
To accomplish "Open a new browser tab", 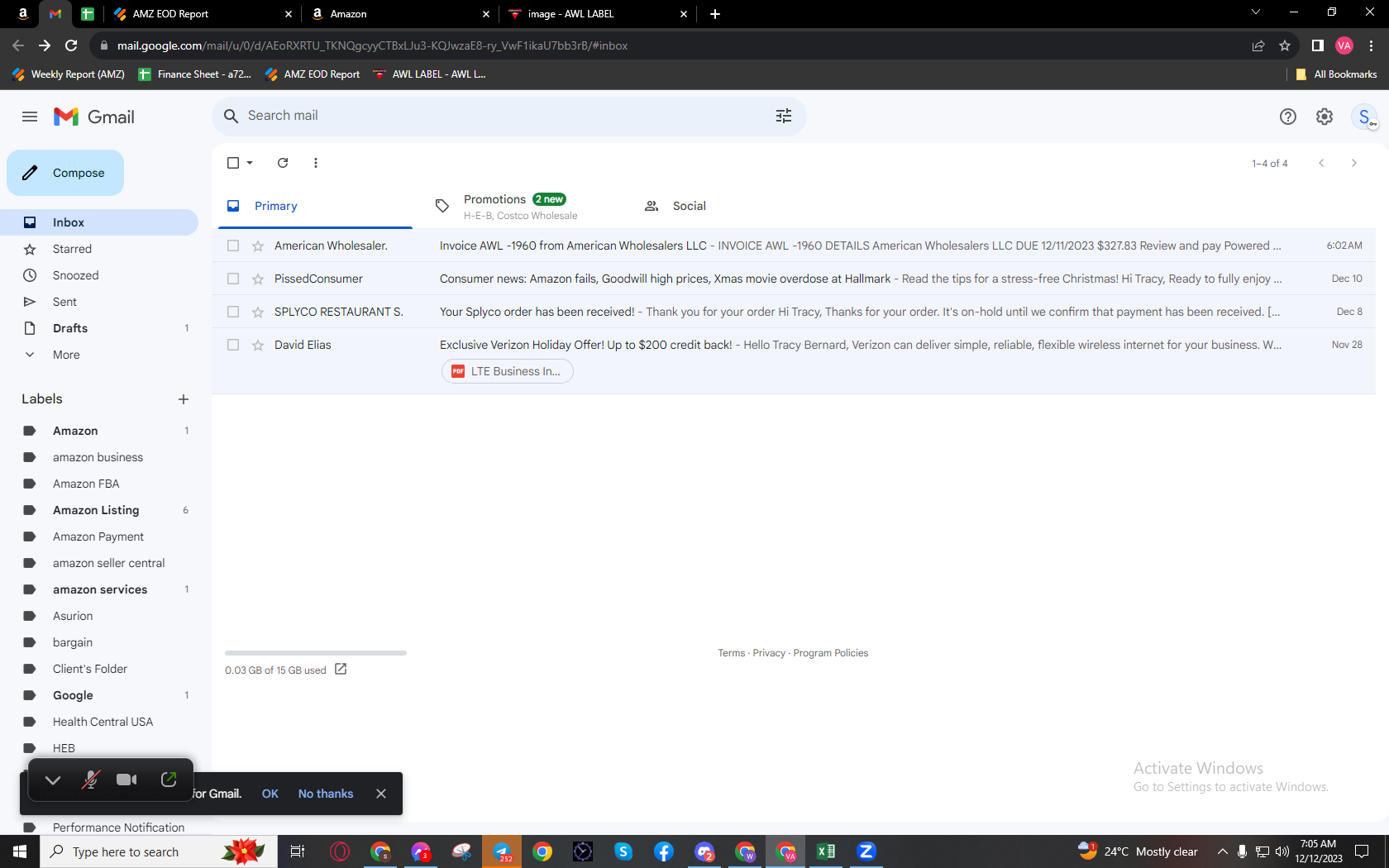I will [x=715, y=14].
